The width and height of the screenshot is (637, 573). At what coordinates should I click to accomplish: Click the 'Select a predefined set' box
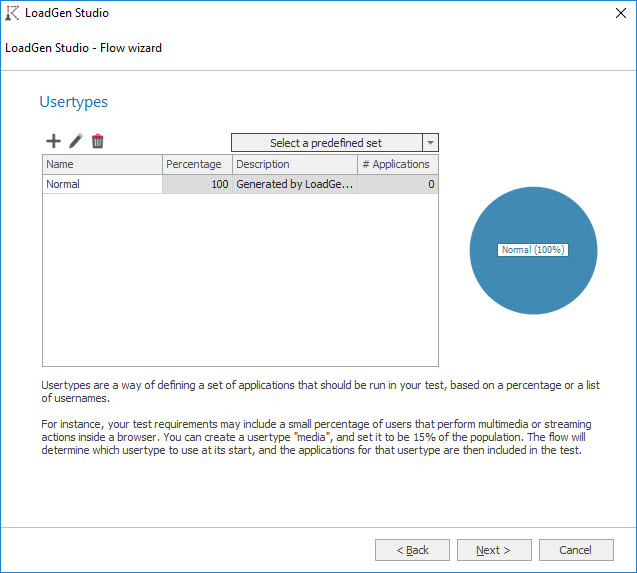pos(326,143)
